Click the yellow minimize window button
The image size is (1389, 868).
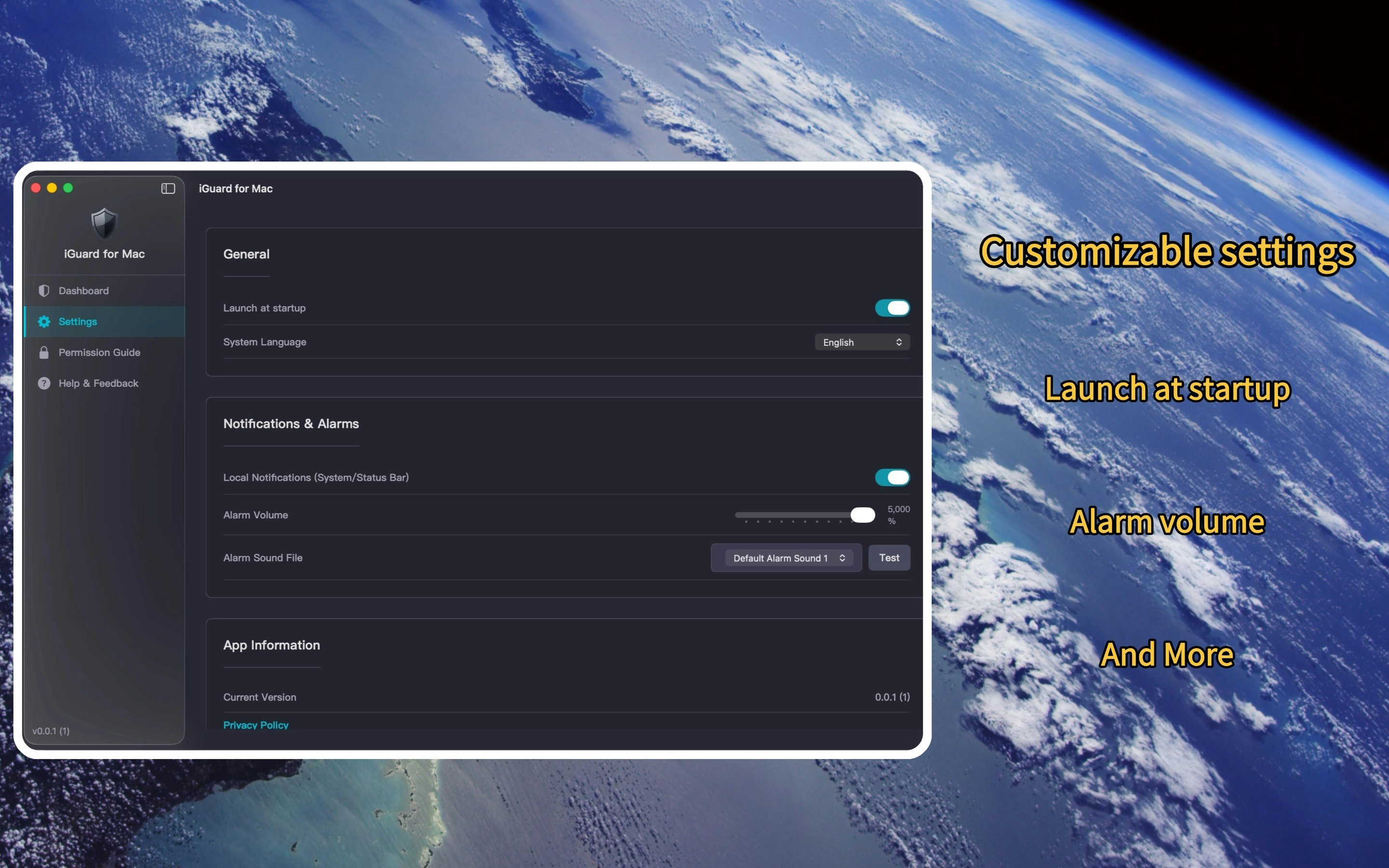52,188
